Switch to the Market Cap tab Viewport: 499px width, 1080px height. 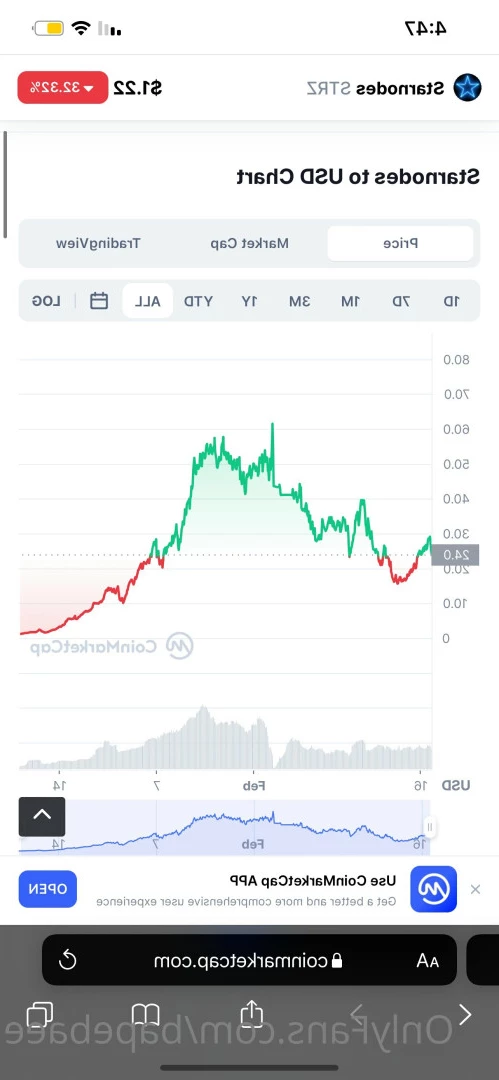[250, 243]
